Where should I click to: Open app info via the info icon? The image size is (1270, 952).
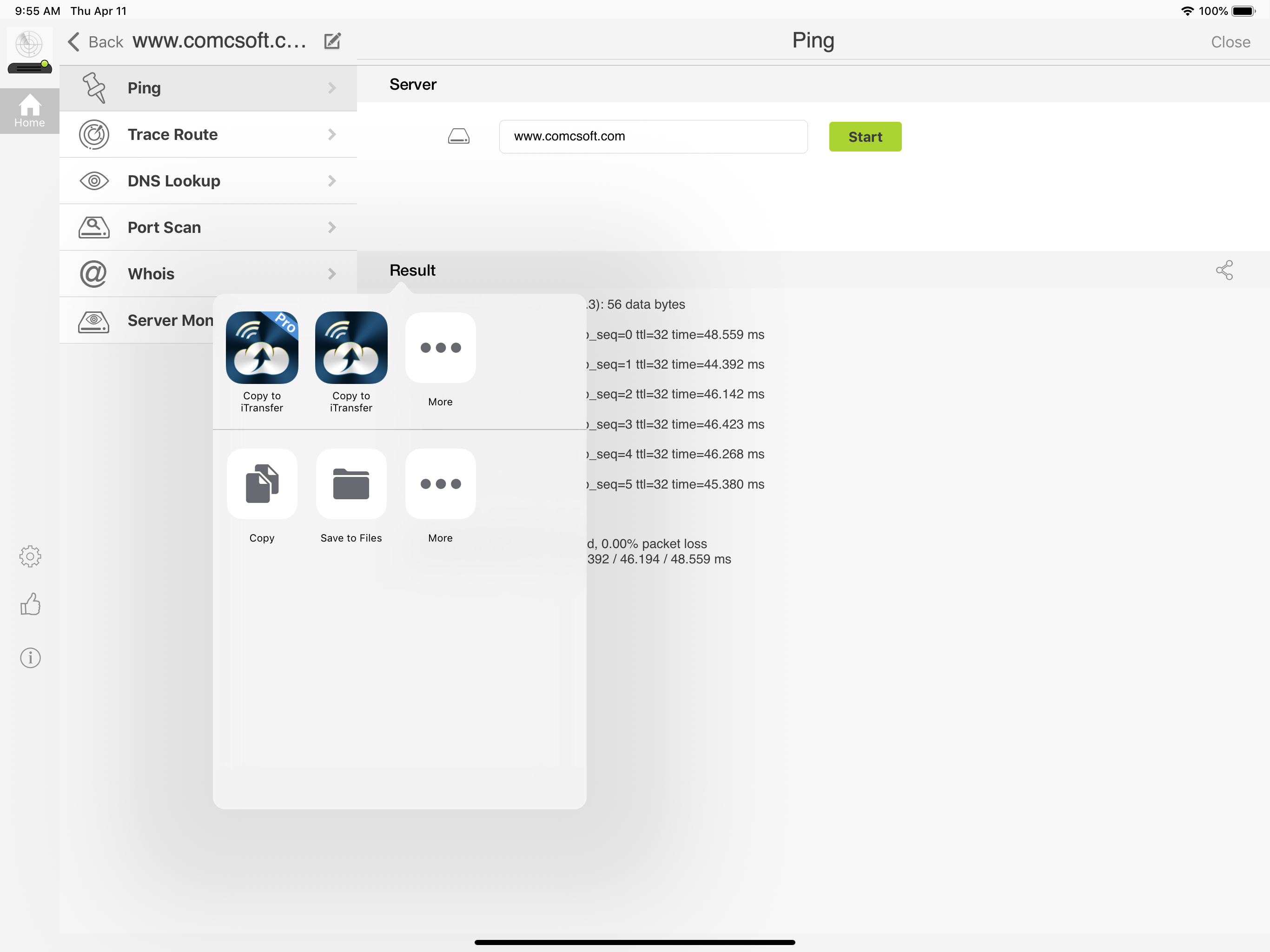(x=29, y=657)
